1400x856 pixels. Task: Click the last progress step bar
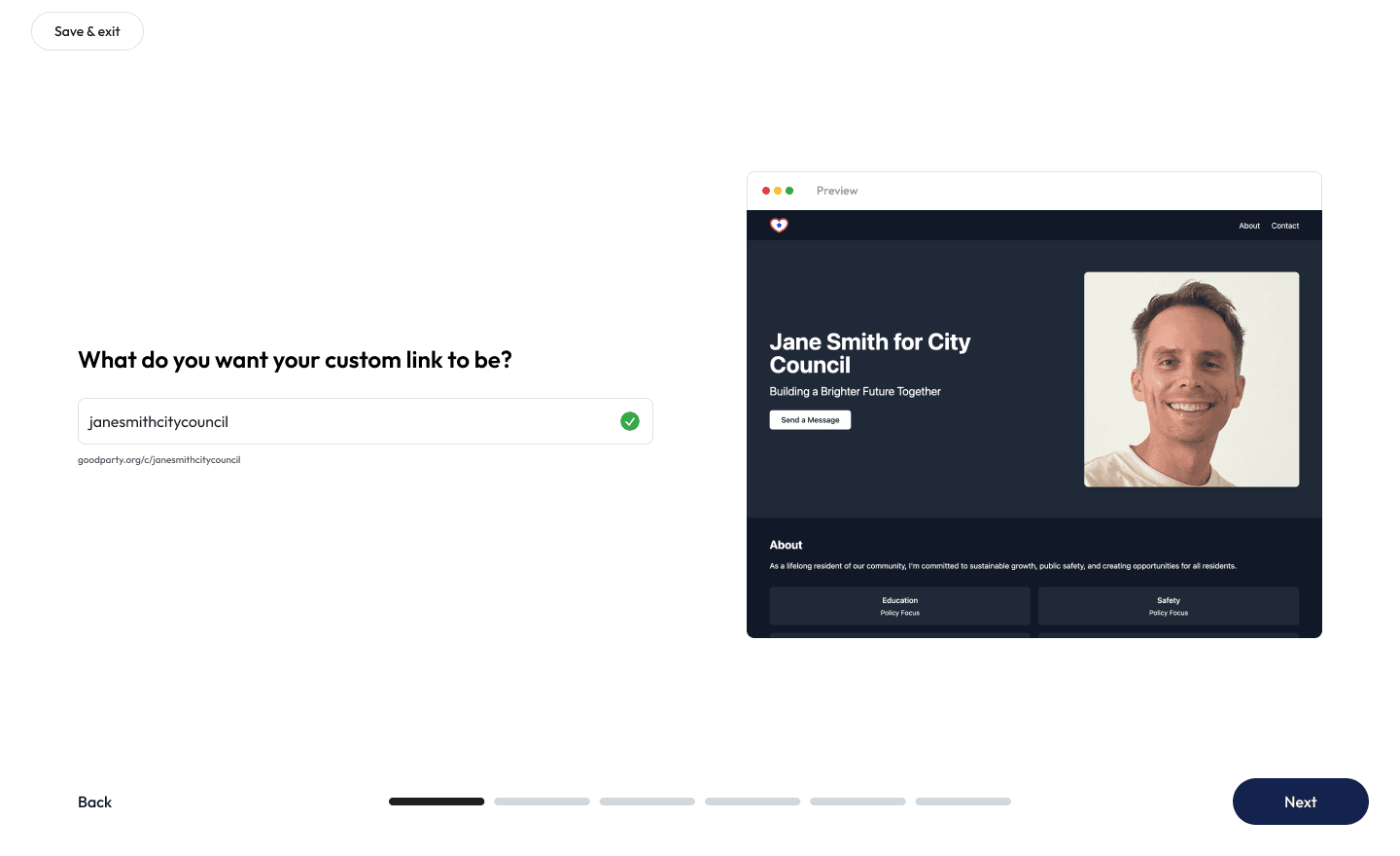(962, 802)
